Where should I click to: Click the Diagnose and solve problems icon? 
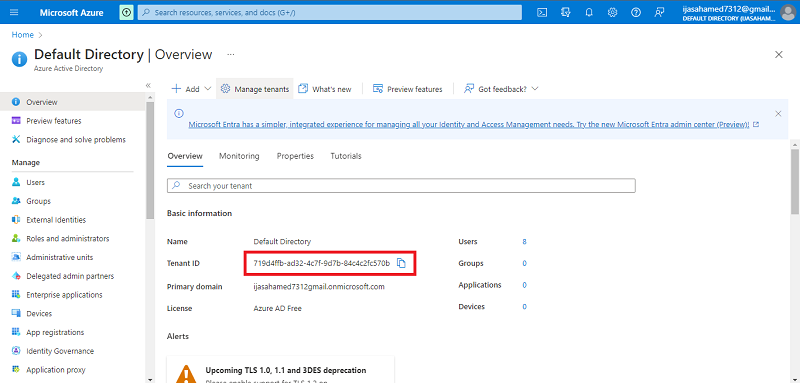(16, 139)
